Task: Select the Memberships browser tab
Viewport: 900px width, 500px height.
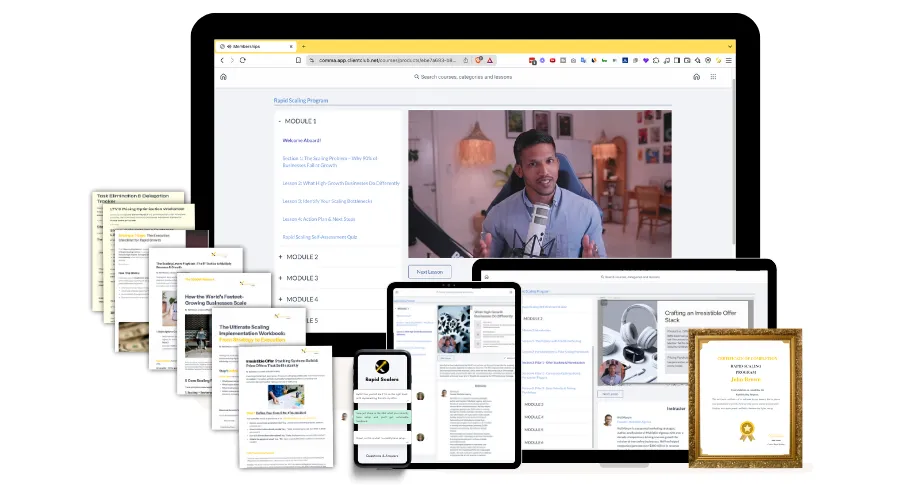Action: 255,46
